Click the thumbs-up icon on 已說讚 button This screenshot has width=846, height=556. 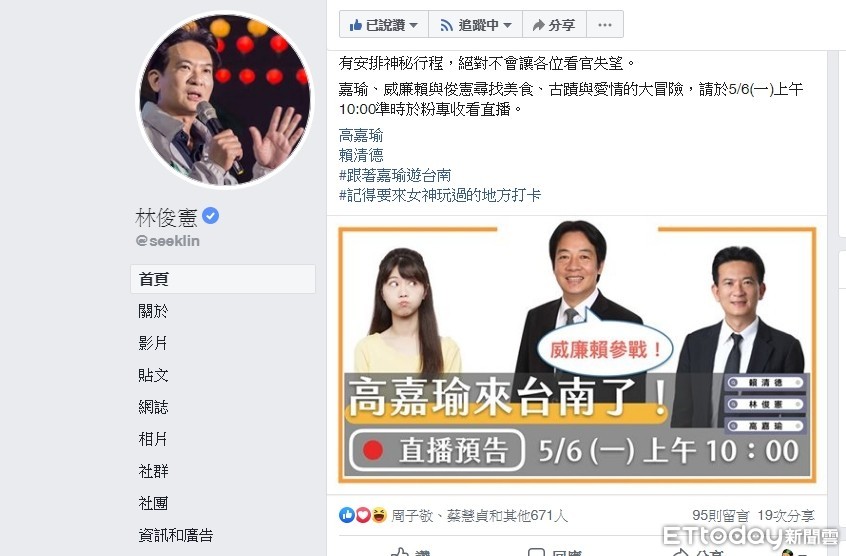(x=356, y=25)
